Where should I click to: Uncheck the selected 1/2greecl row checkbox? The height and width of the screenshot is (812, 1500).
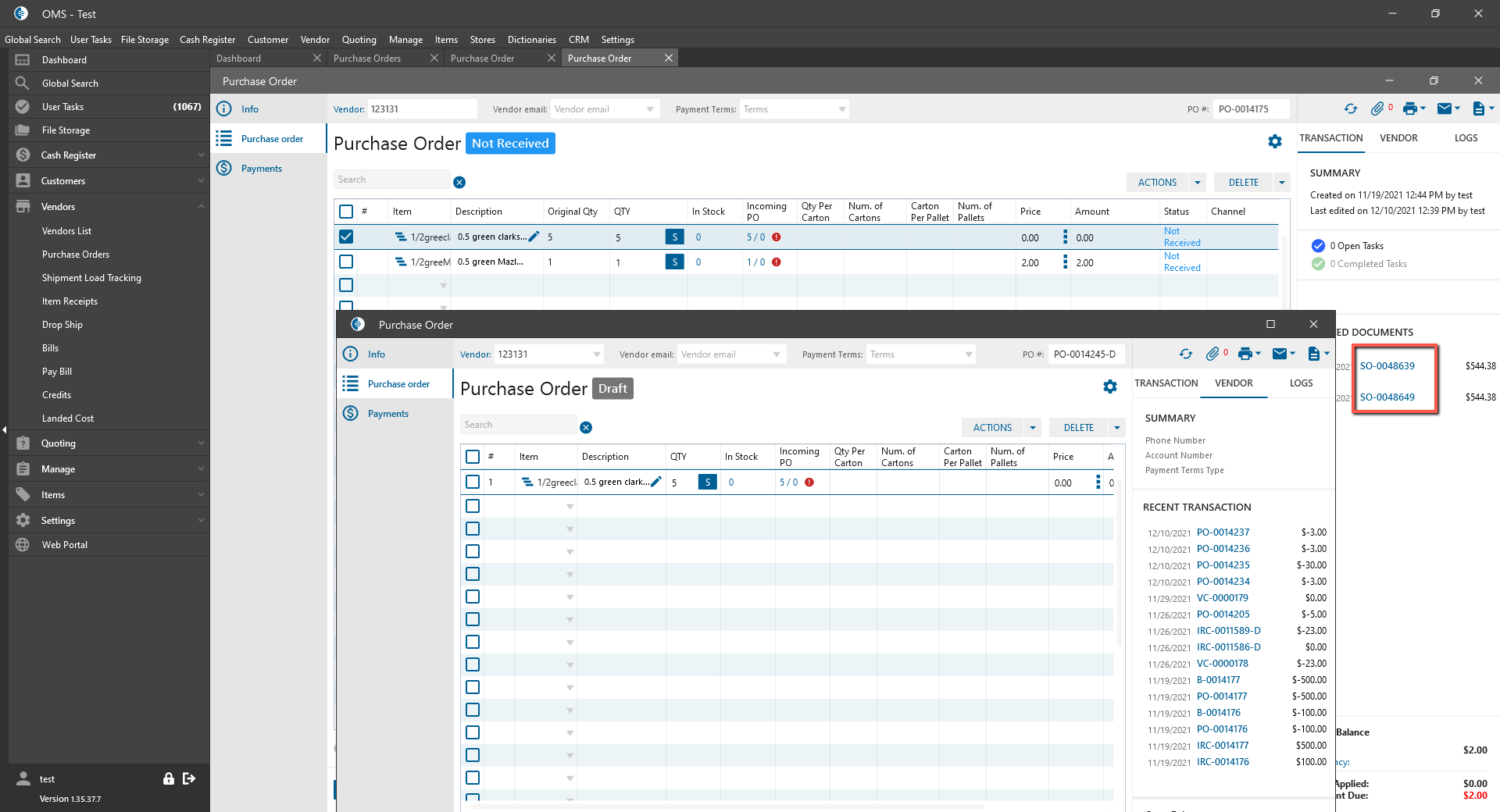(x=346, y=237)
